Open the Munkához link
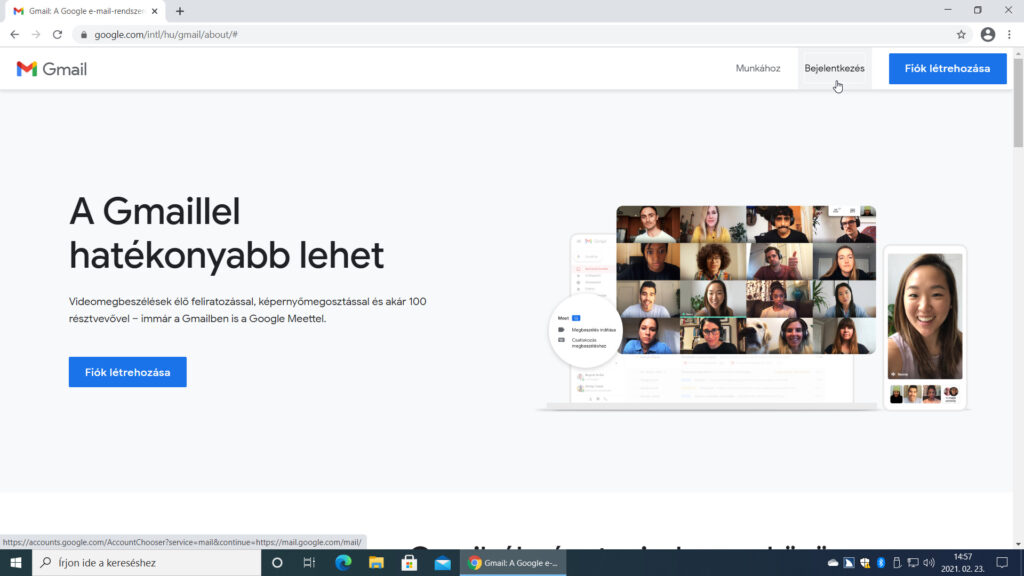Viewport: 1024px width, 576px height. pos(758,69)
